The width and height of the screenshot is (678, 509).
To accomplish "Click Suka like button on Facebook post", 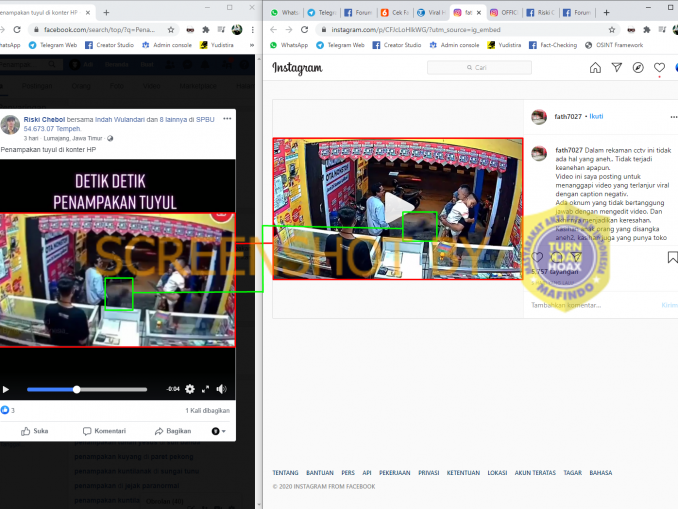I will tap(35, 431).
